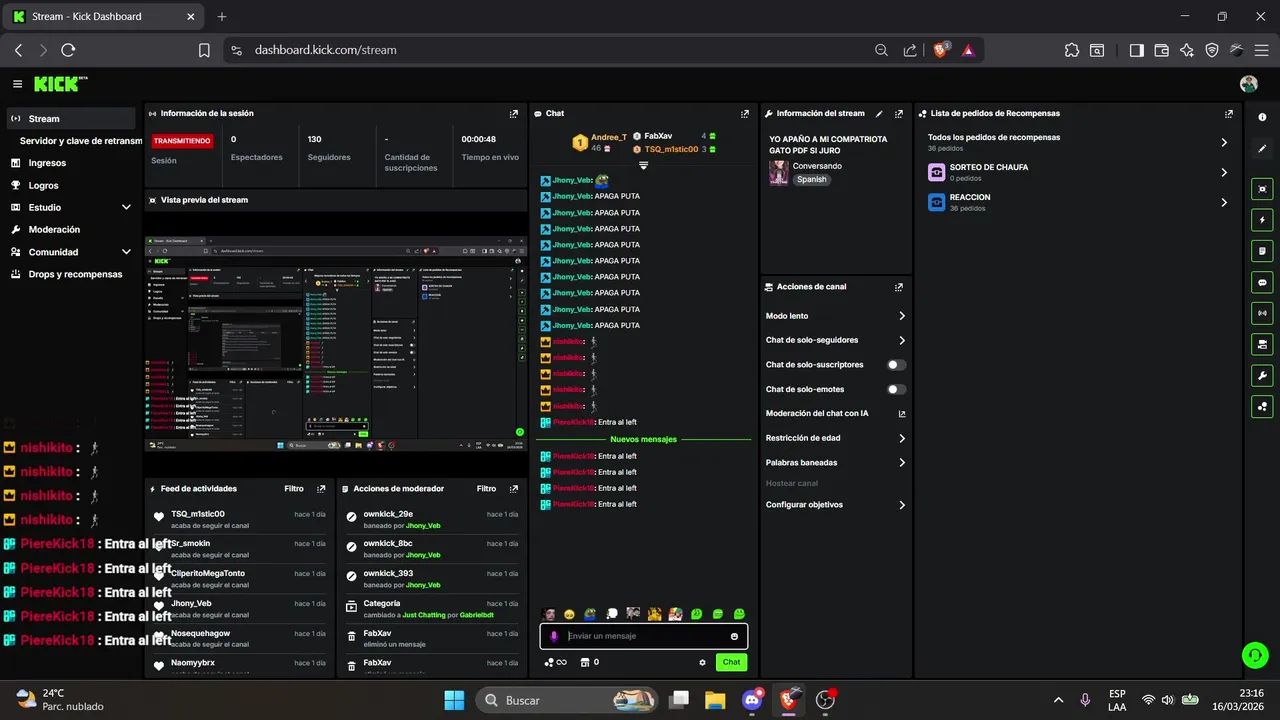Open the Kick hamburger menu
This screenshot has height=720, width=1280.
tap(17, 84)
